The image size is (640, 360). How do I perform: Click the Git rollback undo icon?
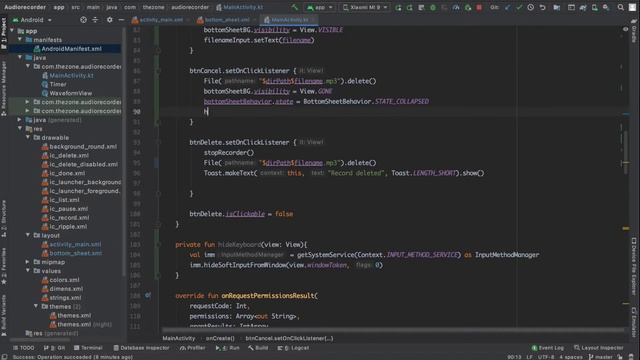click(x=542, y=7)
